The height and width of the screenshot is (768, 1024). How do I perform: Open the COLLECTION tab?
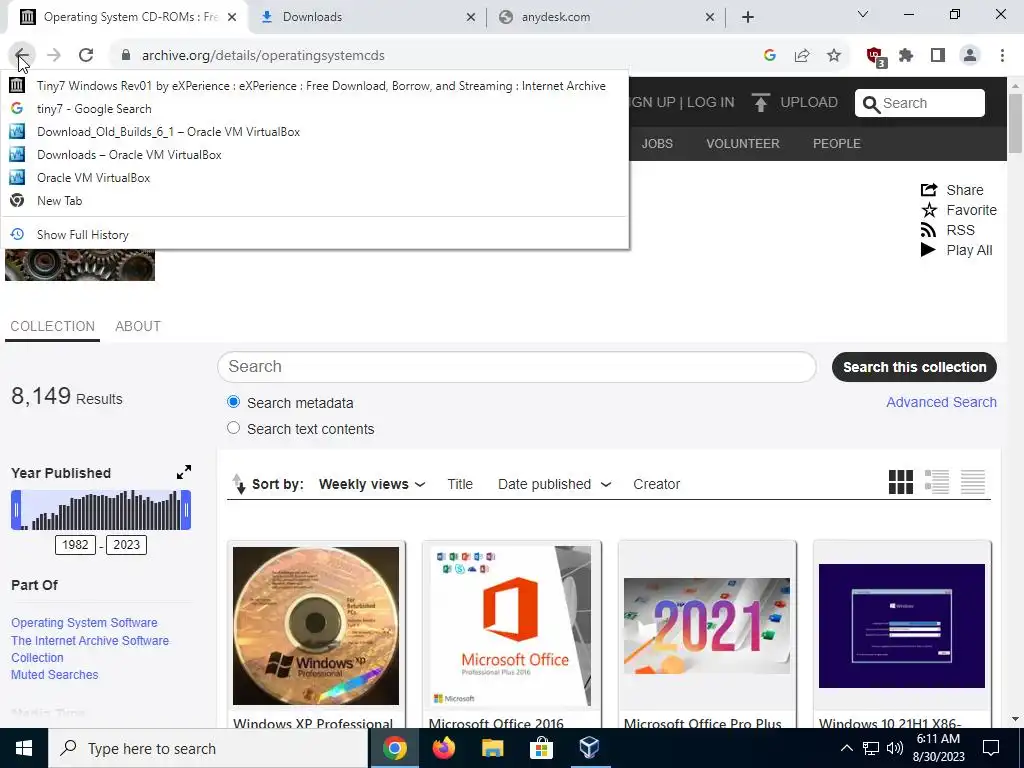pyautogui.click(x=52, y=326)
